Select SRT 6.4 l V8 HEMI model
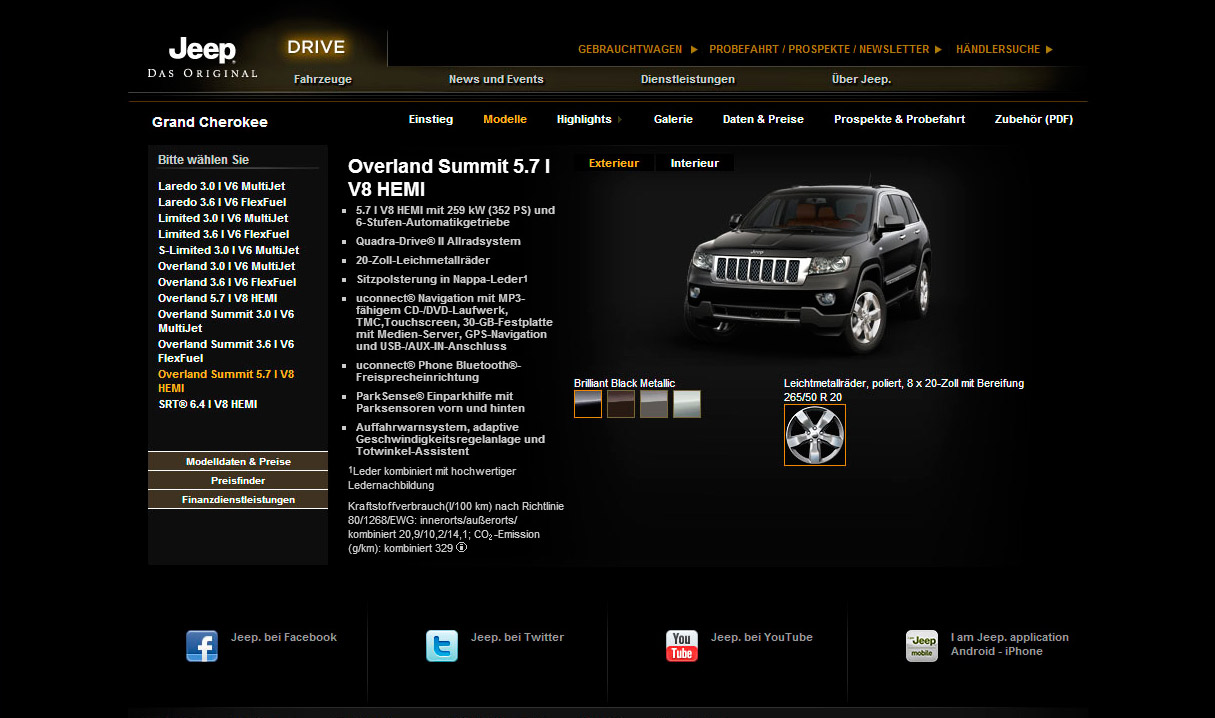 coord(207,404)
